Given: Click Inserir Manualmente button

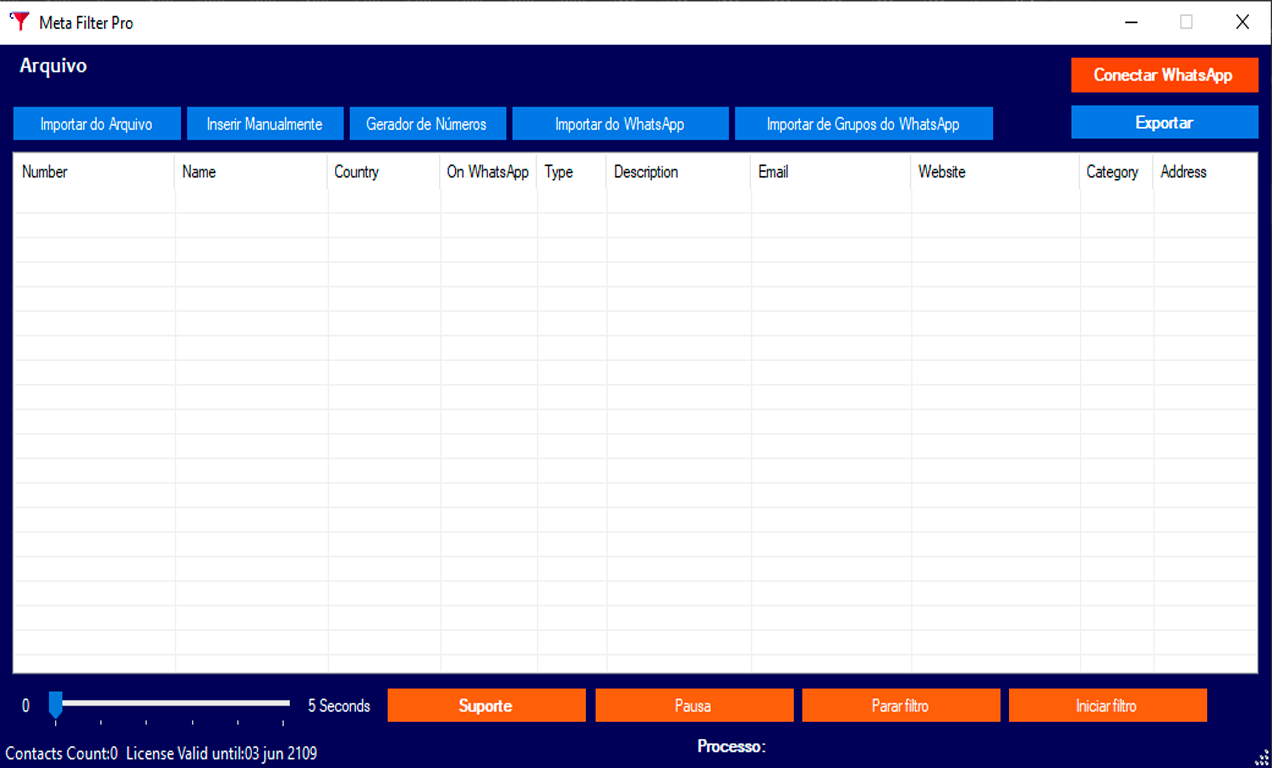Looking at the screenshot, I should click(265, 124).
